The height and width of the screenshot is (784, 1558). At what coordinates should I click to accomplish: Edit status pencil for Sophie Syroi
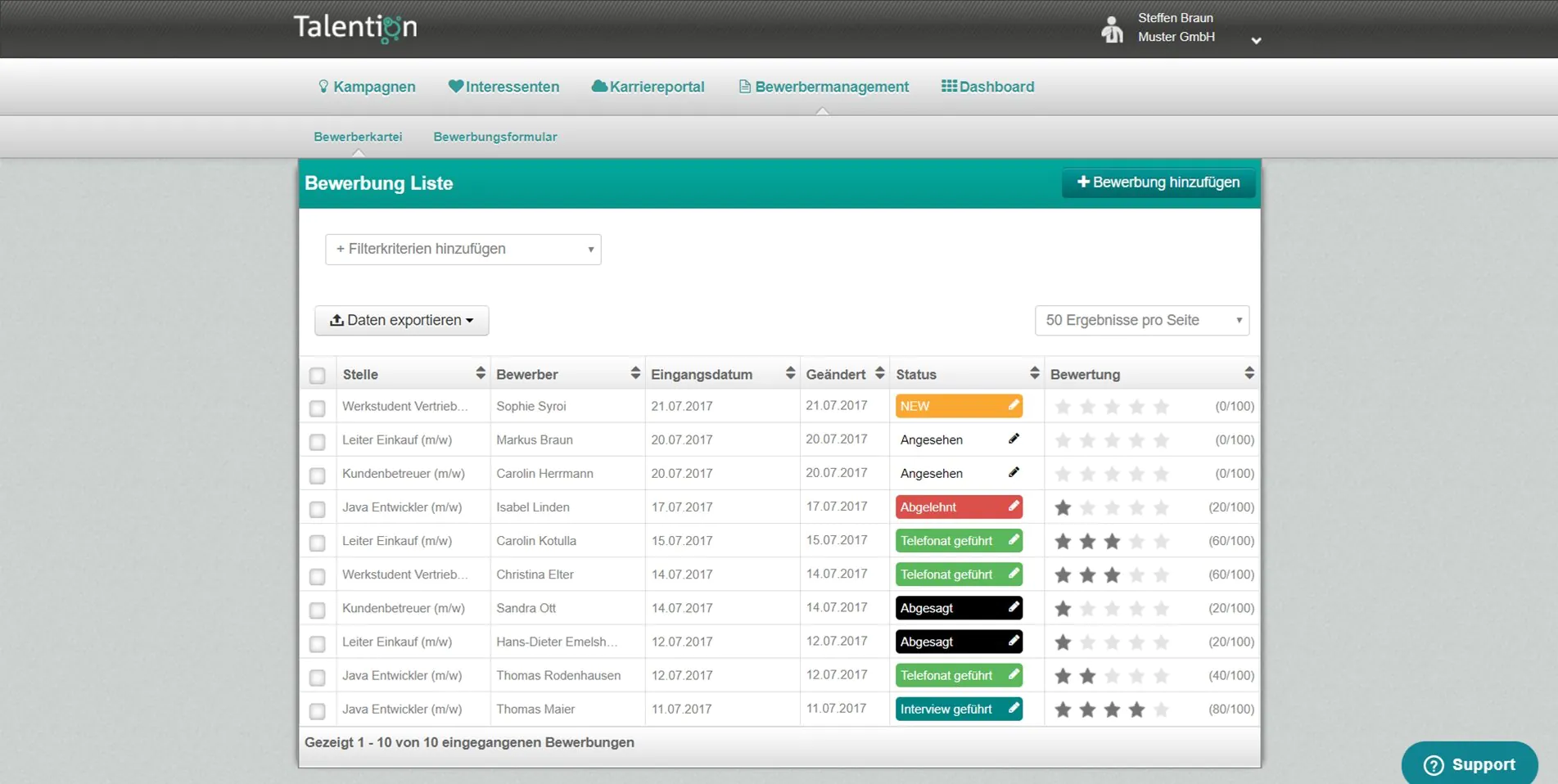[x=1014, y=405]
